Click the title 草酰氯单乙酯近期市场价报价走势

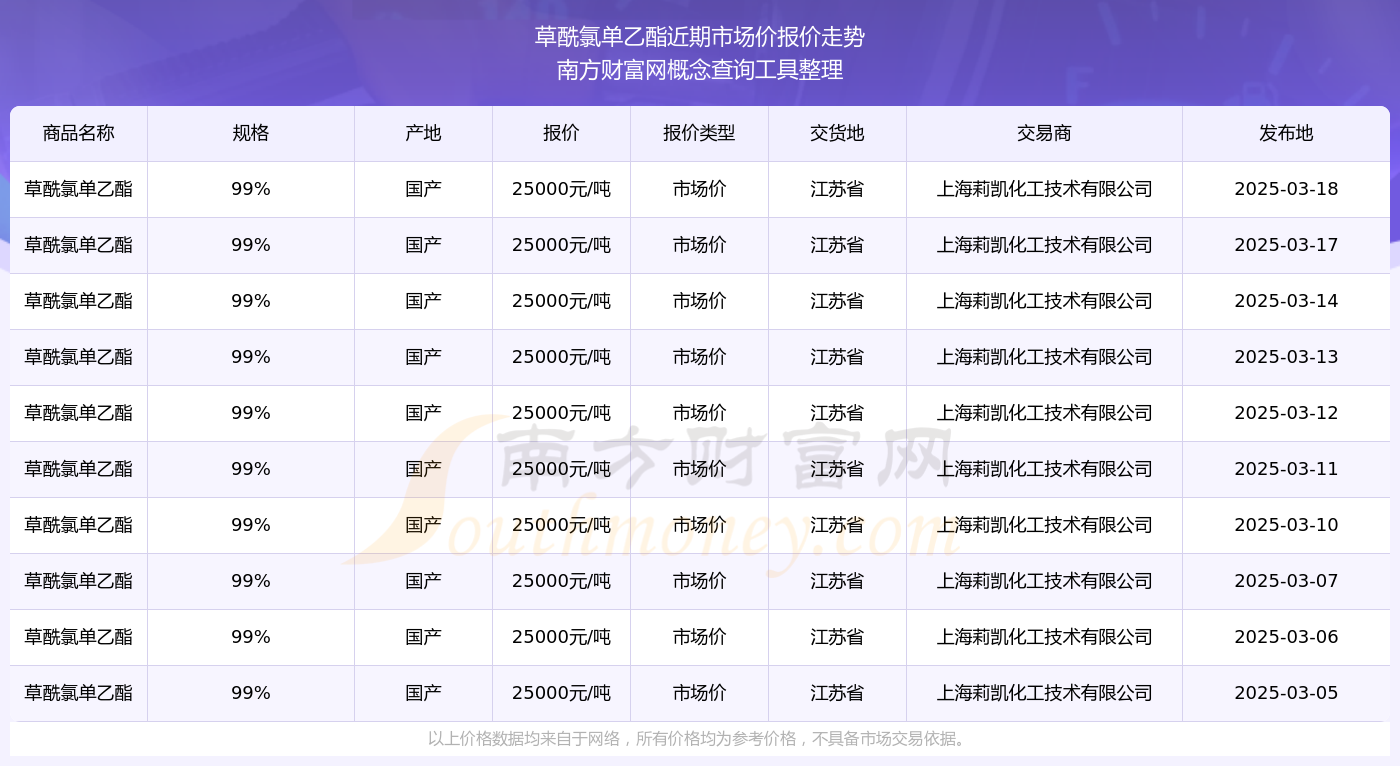click(x=700, y=38)
